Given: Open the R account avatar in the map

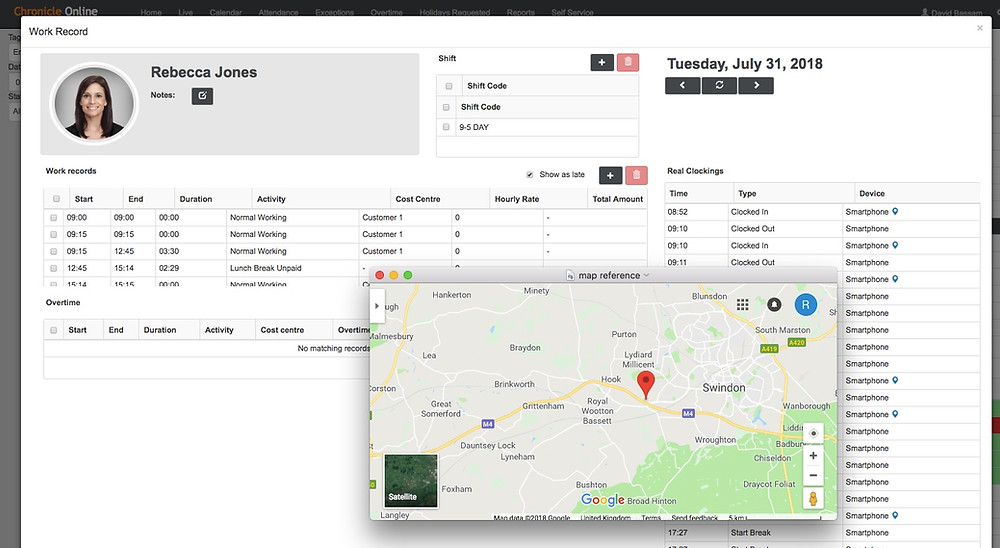Looking at the screenshot, I should pyautogui.click(x=805, y=304).
